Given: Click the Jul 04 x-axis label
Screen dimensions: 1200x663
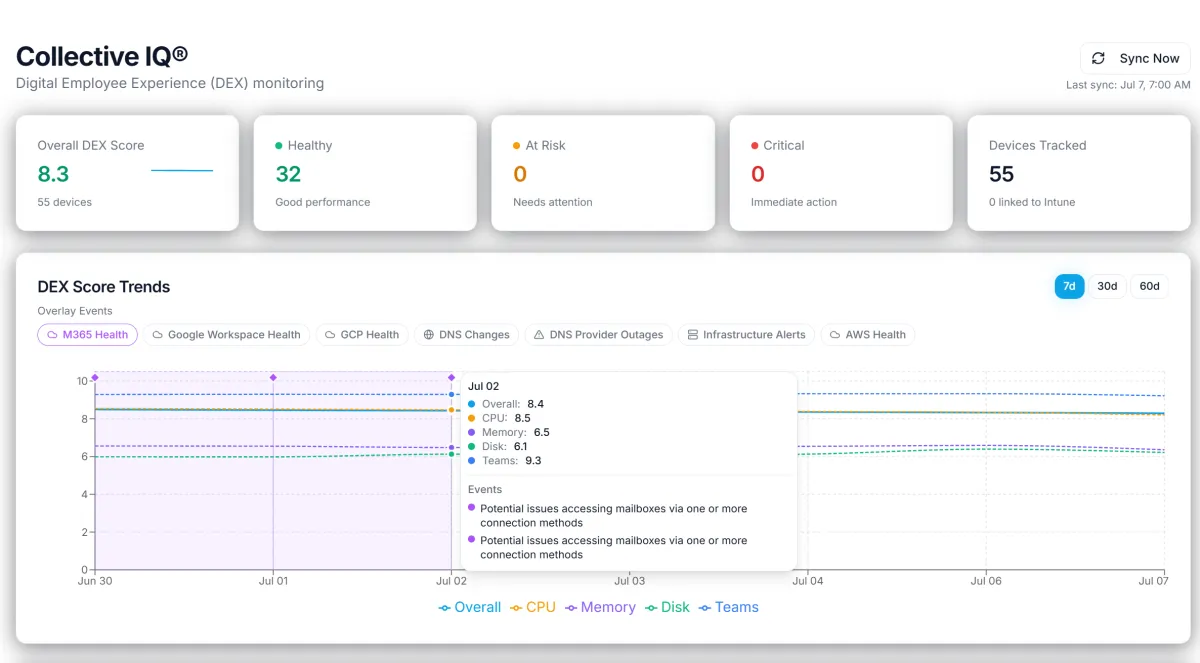Looking at the screenshot, I should pos(807,580).
